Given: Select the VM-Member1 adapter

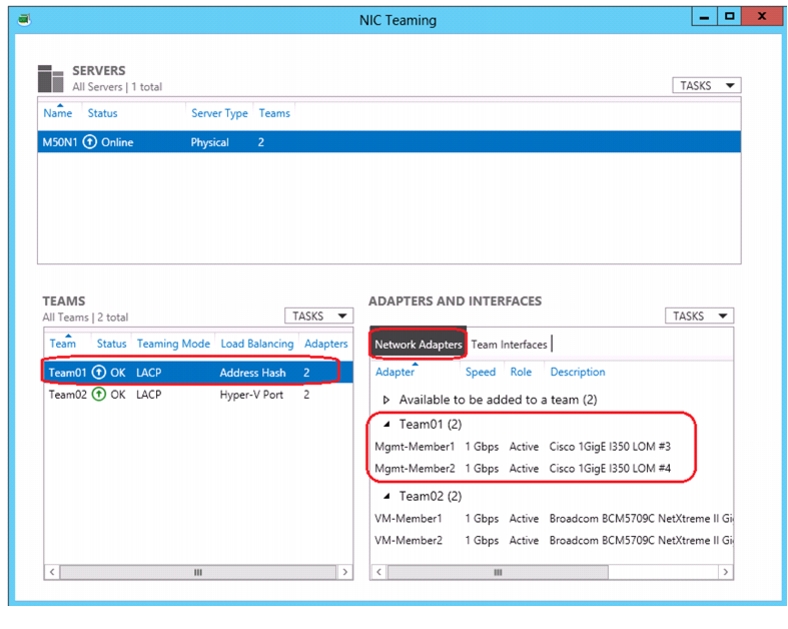Looking at the screenshot, I should (x=552, y=518).
